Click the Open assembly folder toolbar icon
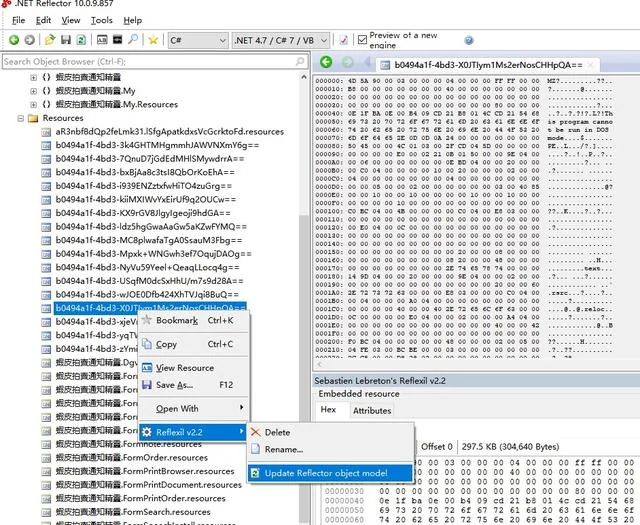 pyautogui.click(x=50, y=40)
